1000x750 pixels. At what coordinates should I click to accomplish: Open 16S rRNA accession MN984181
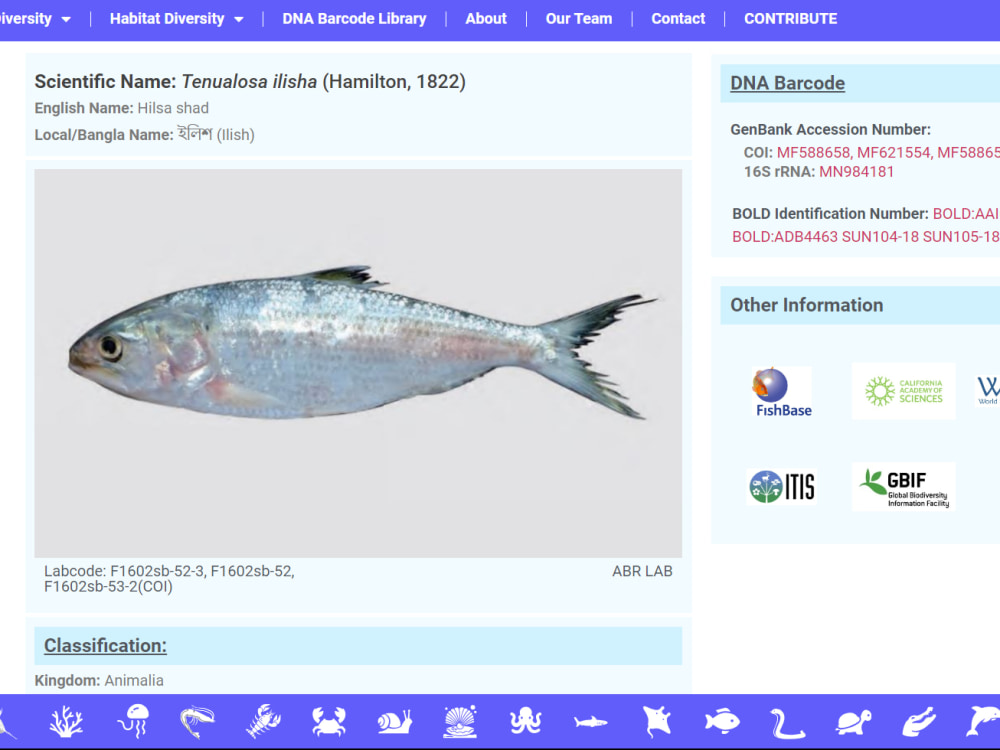pos(857,172)
